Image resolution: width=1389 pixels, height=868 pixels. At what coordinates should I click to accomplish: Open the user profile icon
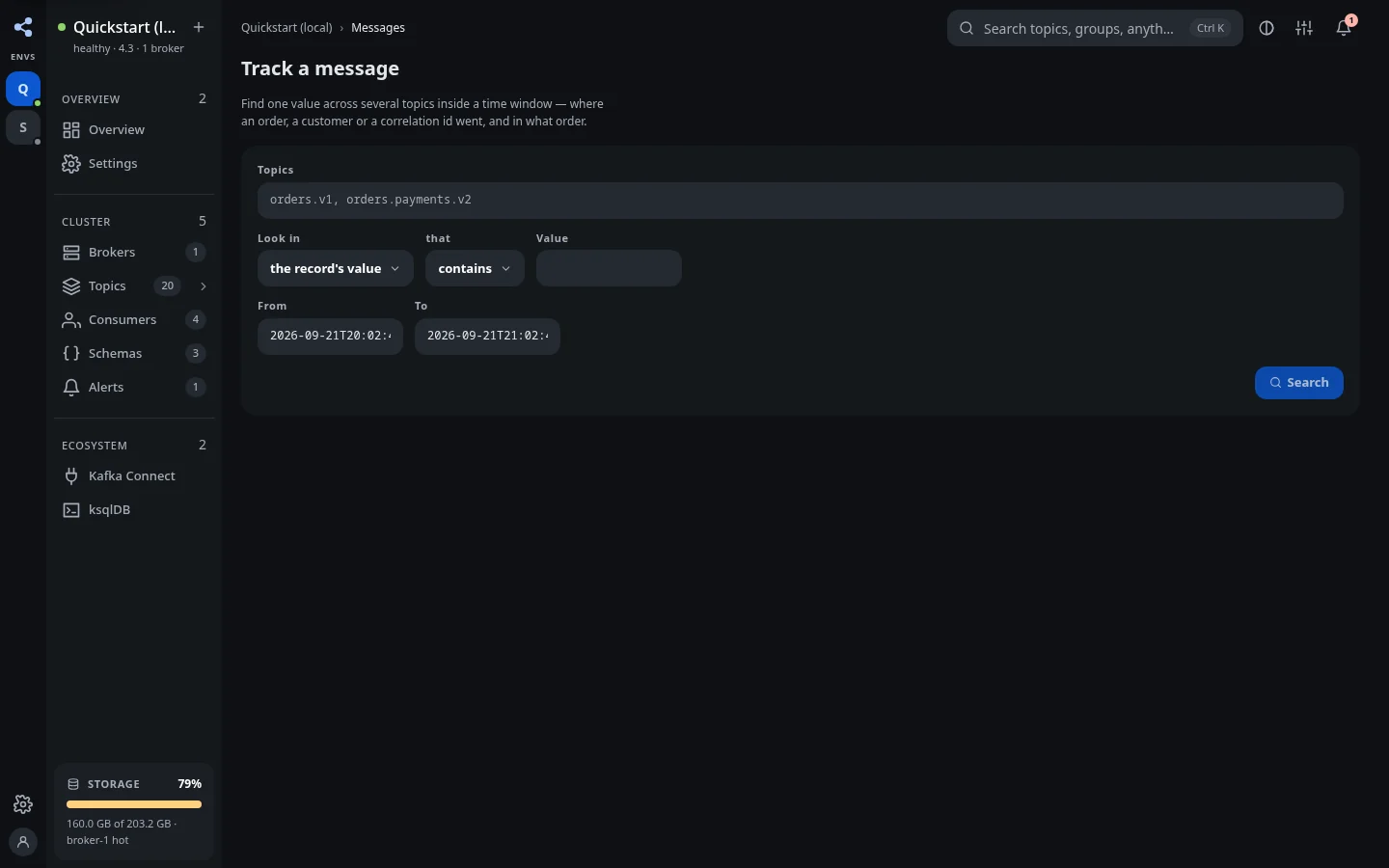pos(23,842)
